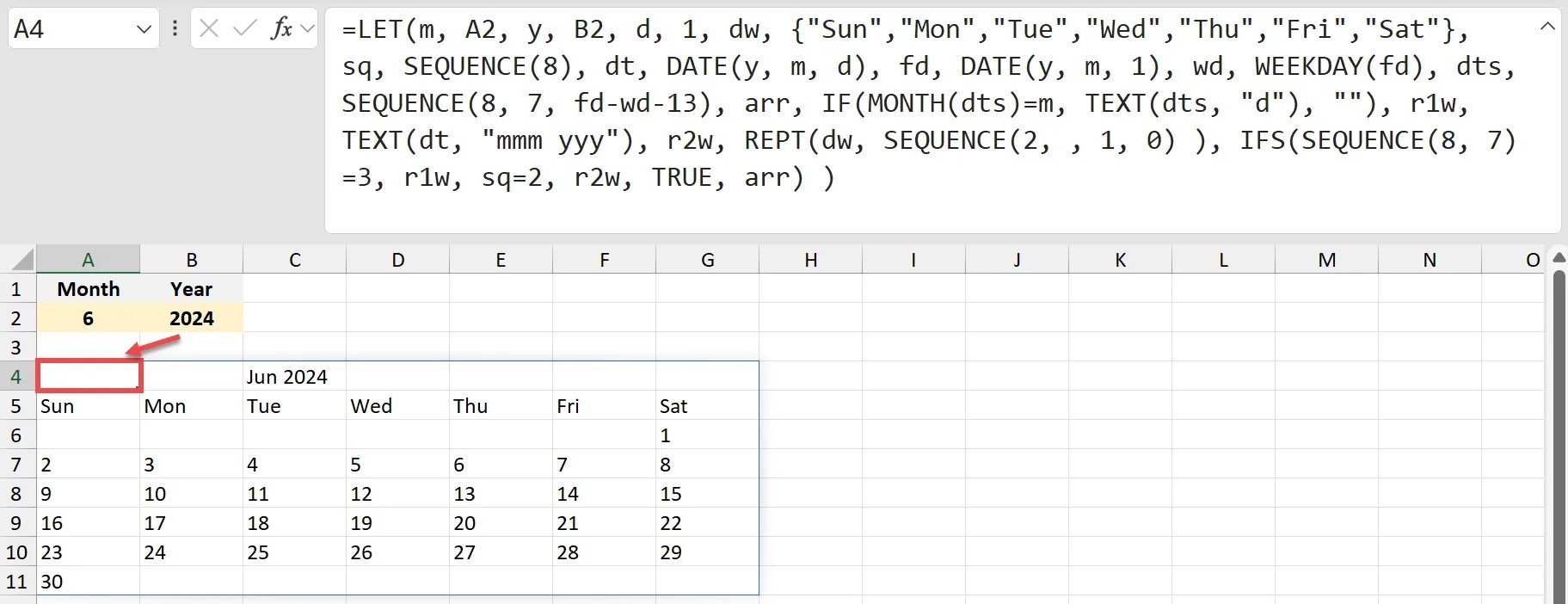
Task: Click the Enter formula checkmark icon
Action: pos(245,29)
